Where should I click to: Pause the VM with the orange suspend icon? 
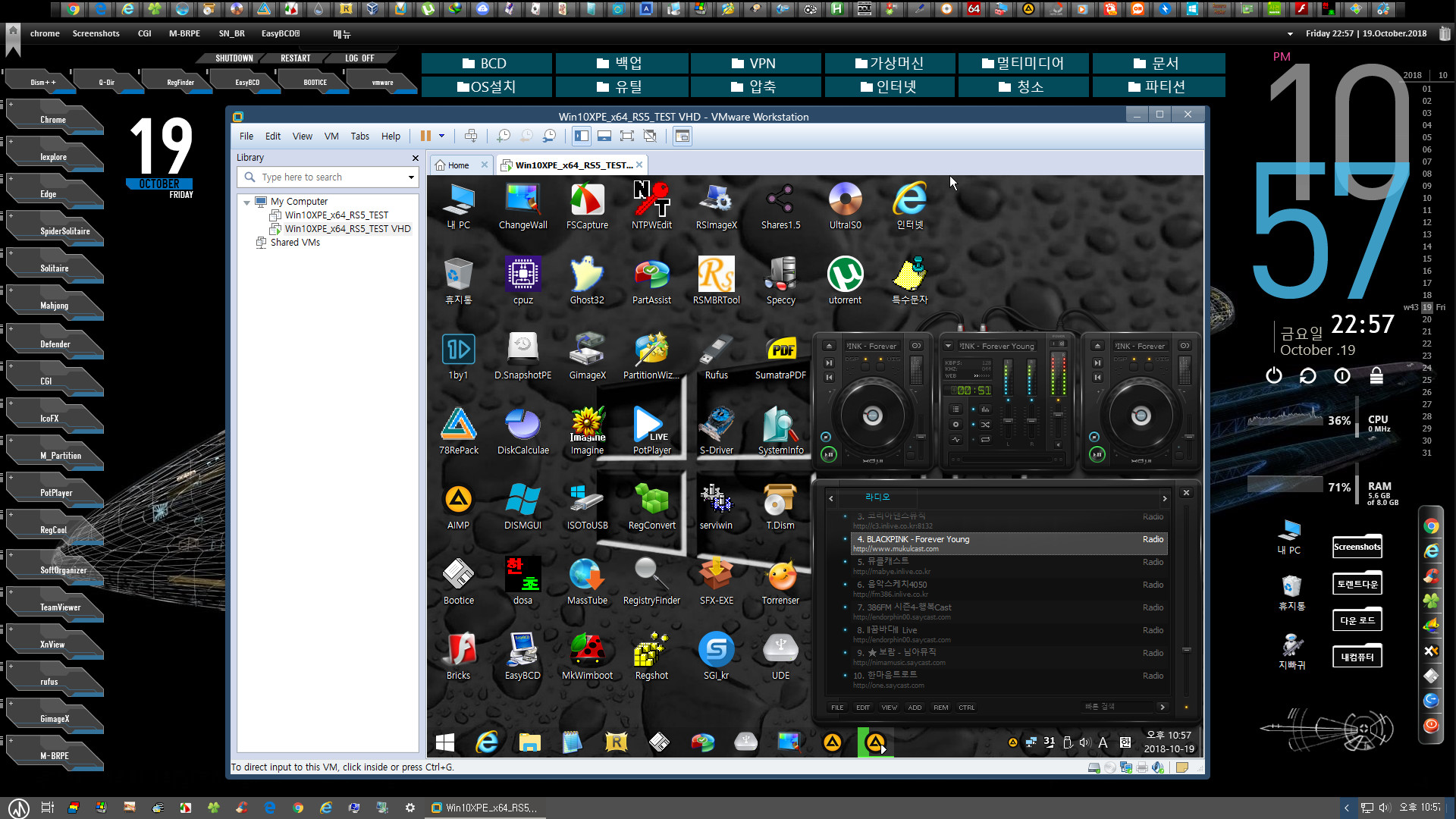point(425,136)
